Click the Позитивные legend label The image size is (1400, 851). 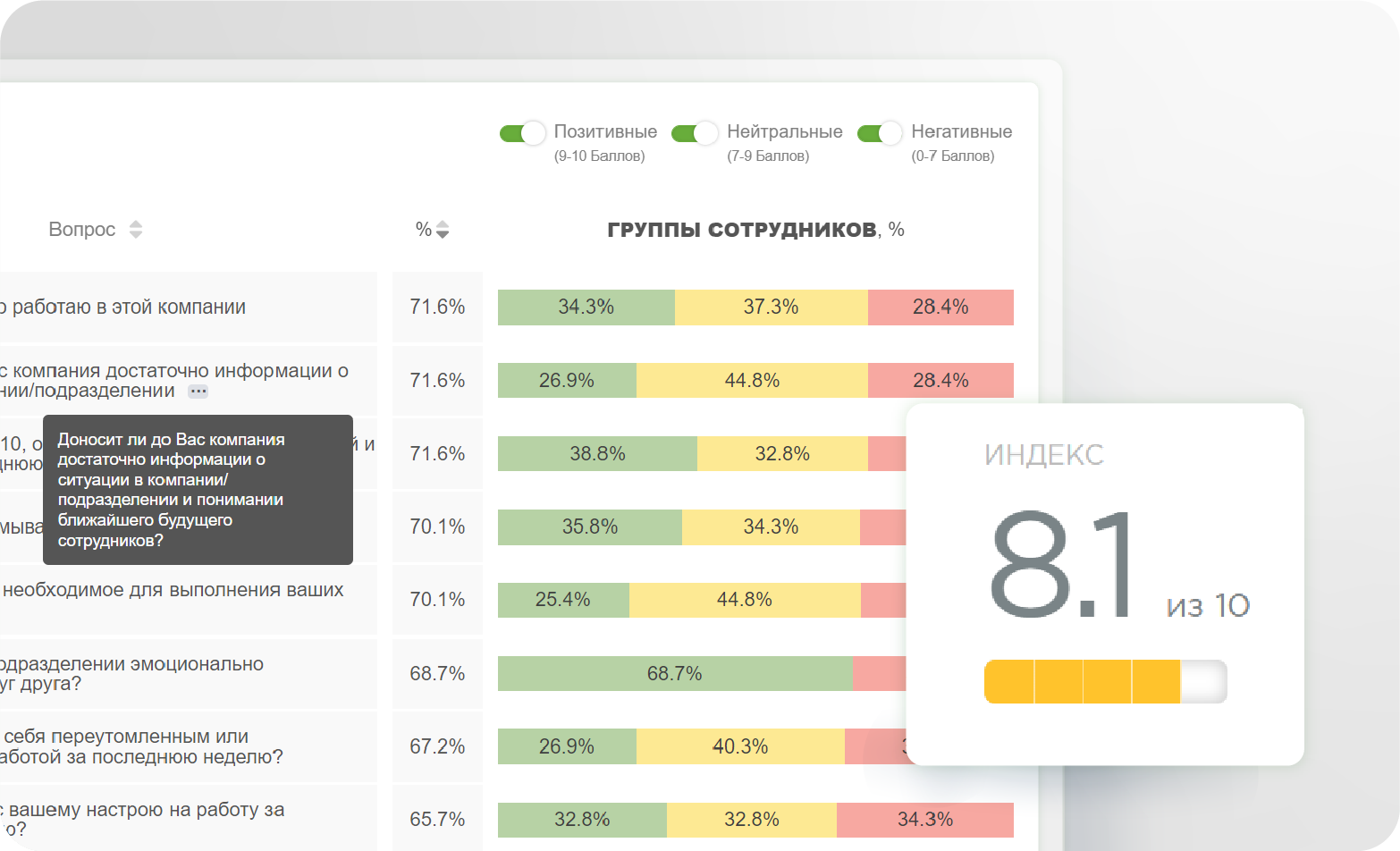click(605, 132)
